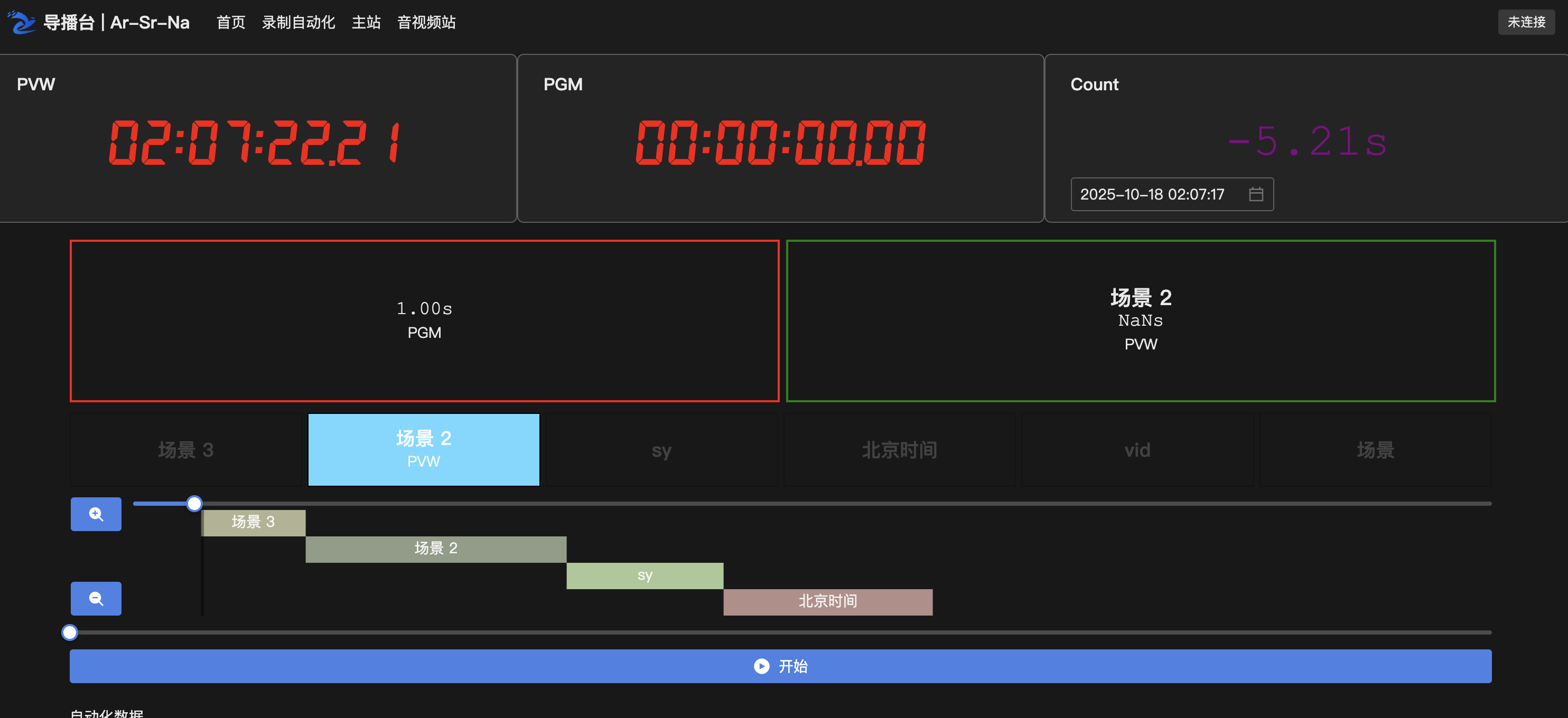Click the timeline zoom-in magnifier button
Screen dimensions: 1568x718
pyautogui.click(x=96, y=514)
